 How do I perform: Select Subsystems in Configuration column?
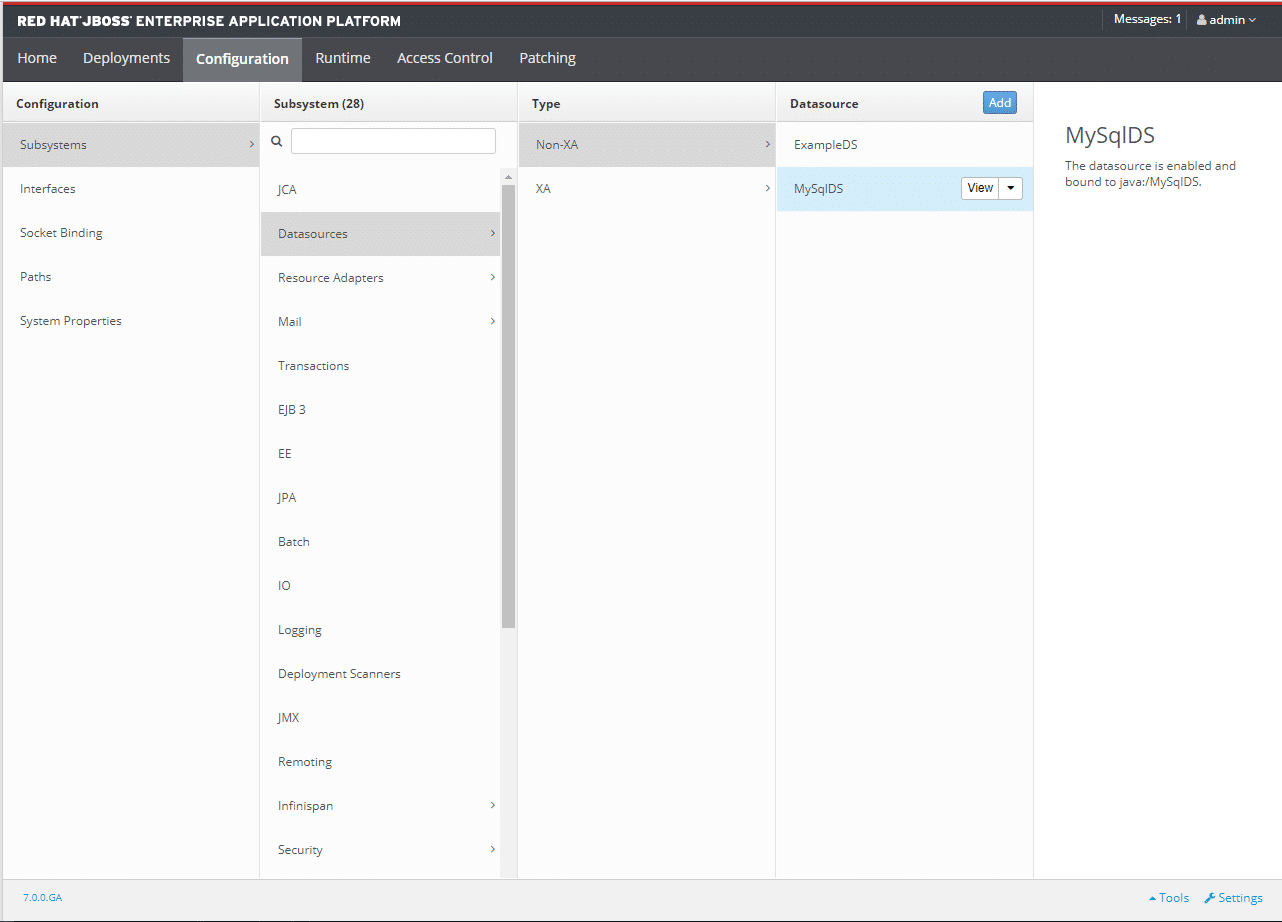coord(130,145)
